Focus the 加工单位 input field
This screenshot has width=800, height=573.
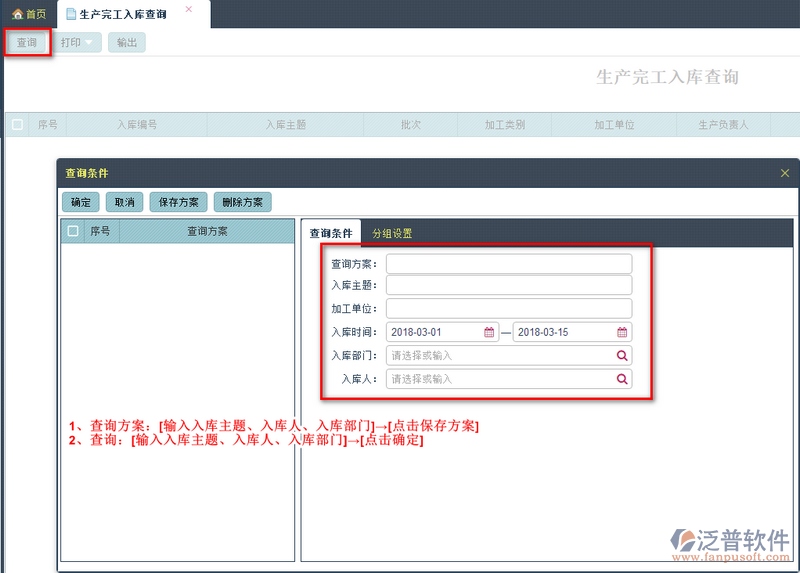coord(509,309)
